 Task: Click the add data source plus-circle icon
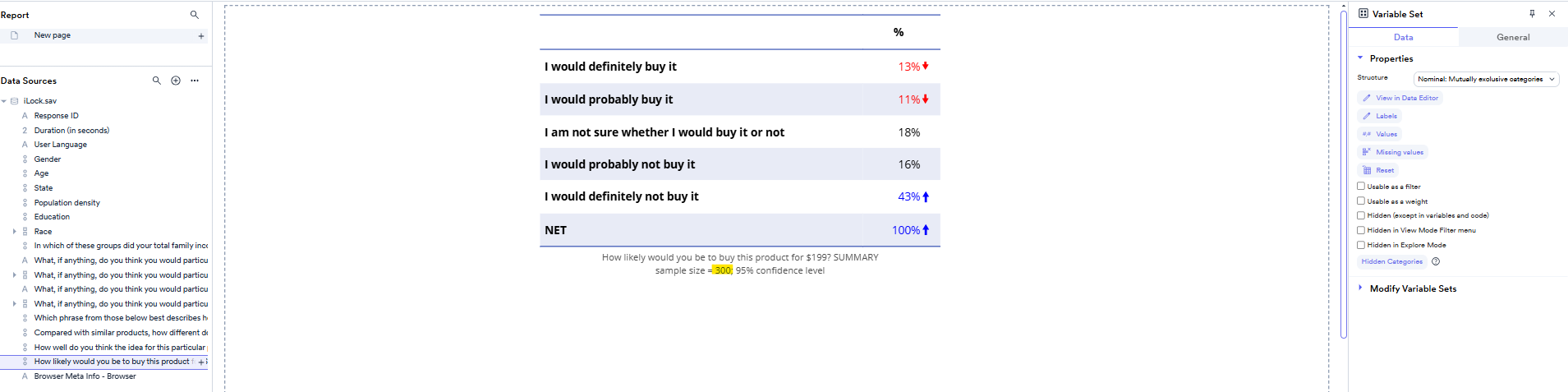176,81
